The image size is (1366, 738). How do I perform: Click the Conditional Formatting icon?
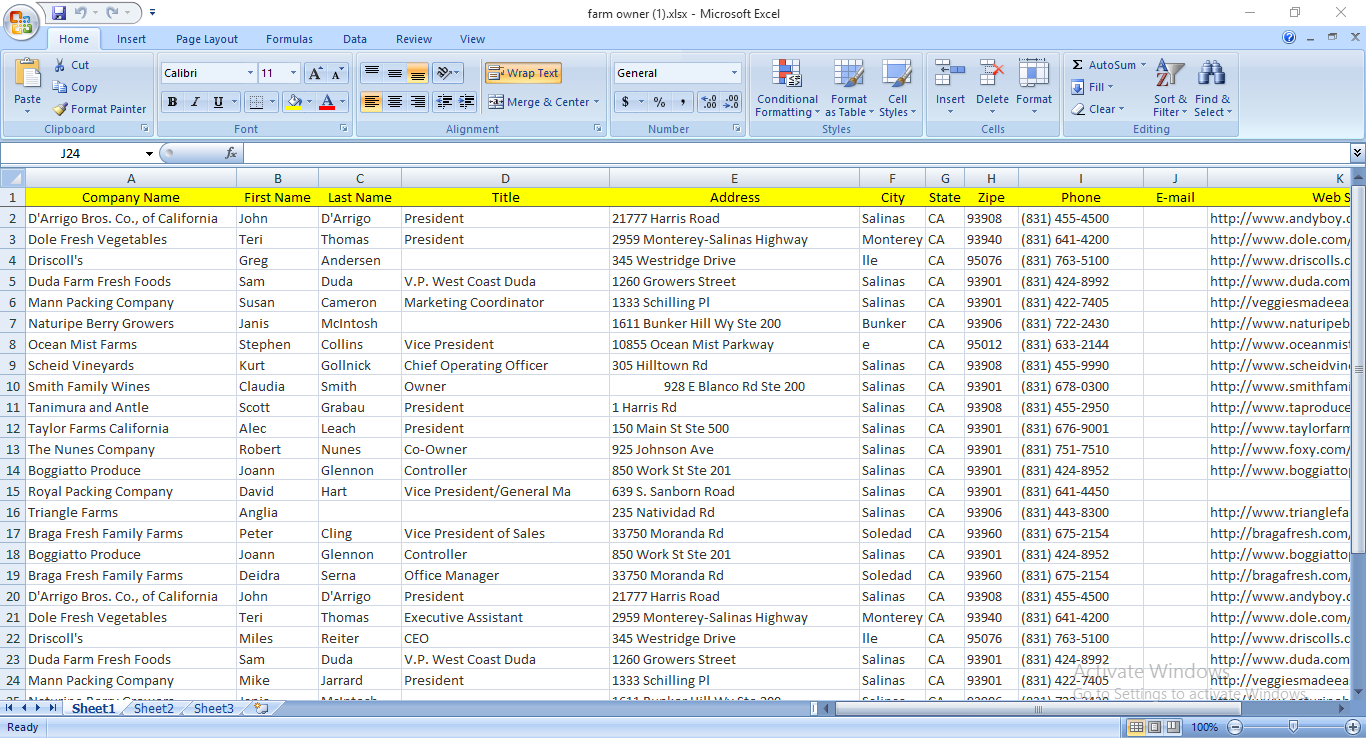point(787,76)
